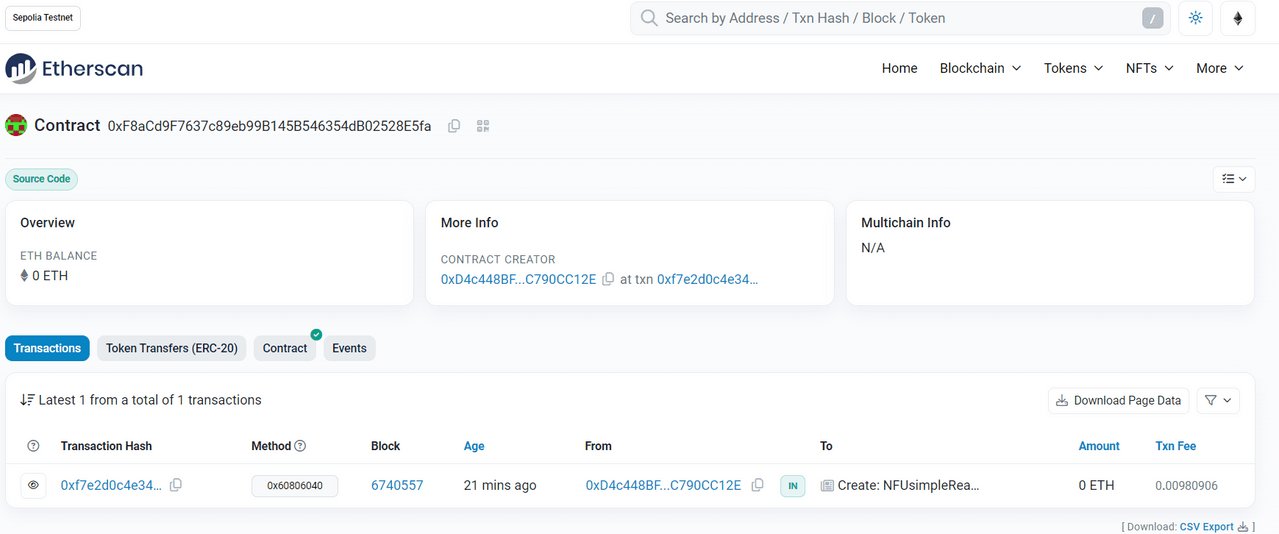Click the 0 ETH amount cell in table
Screen dimensions: 1279x534
(1096, 485)
